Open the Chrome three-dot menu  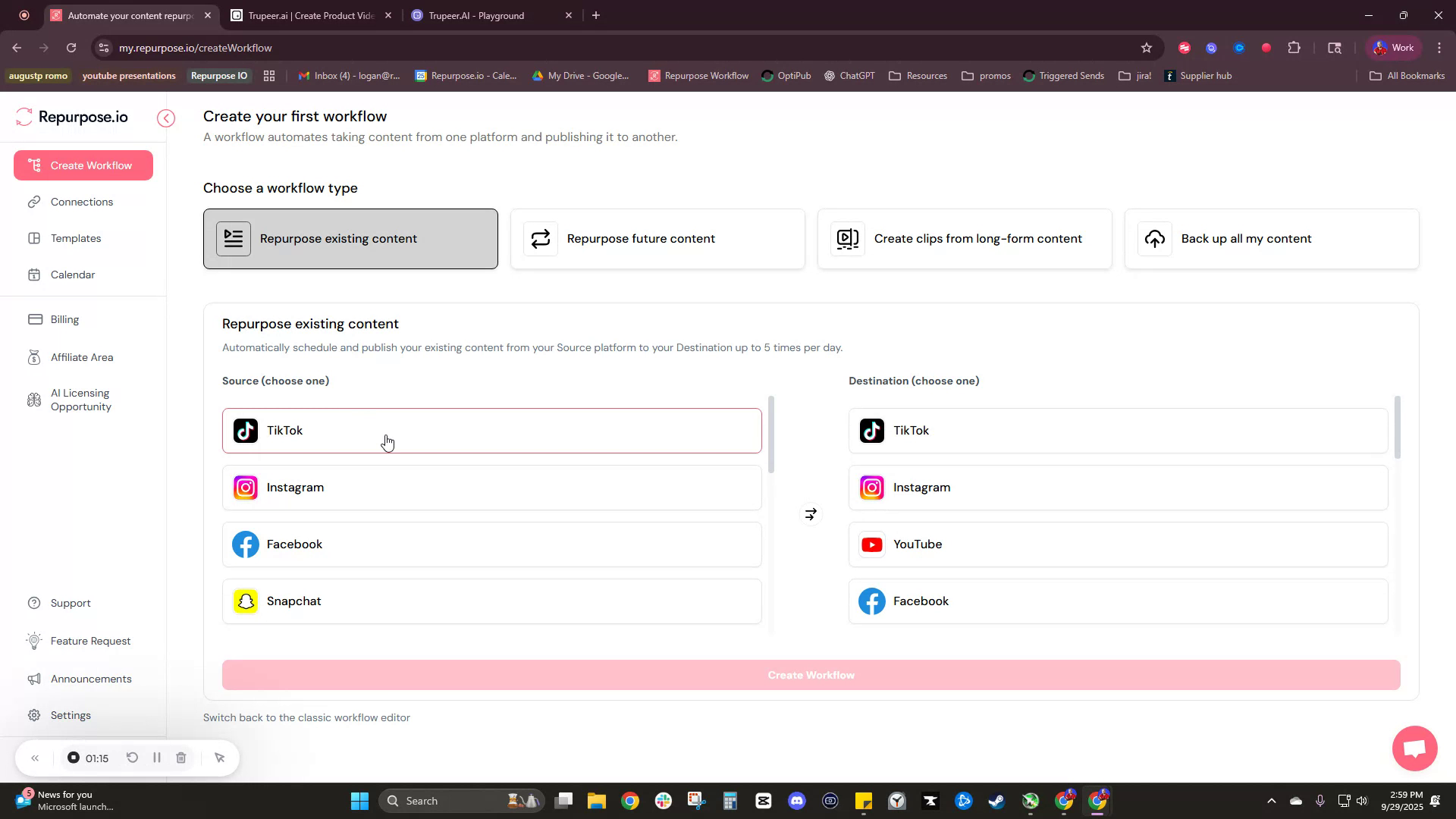point(1440,47)
